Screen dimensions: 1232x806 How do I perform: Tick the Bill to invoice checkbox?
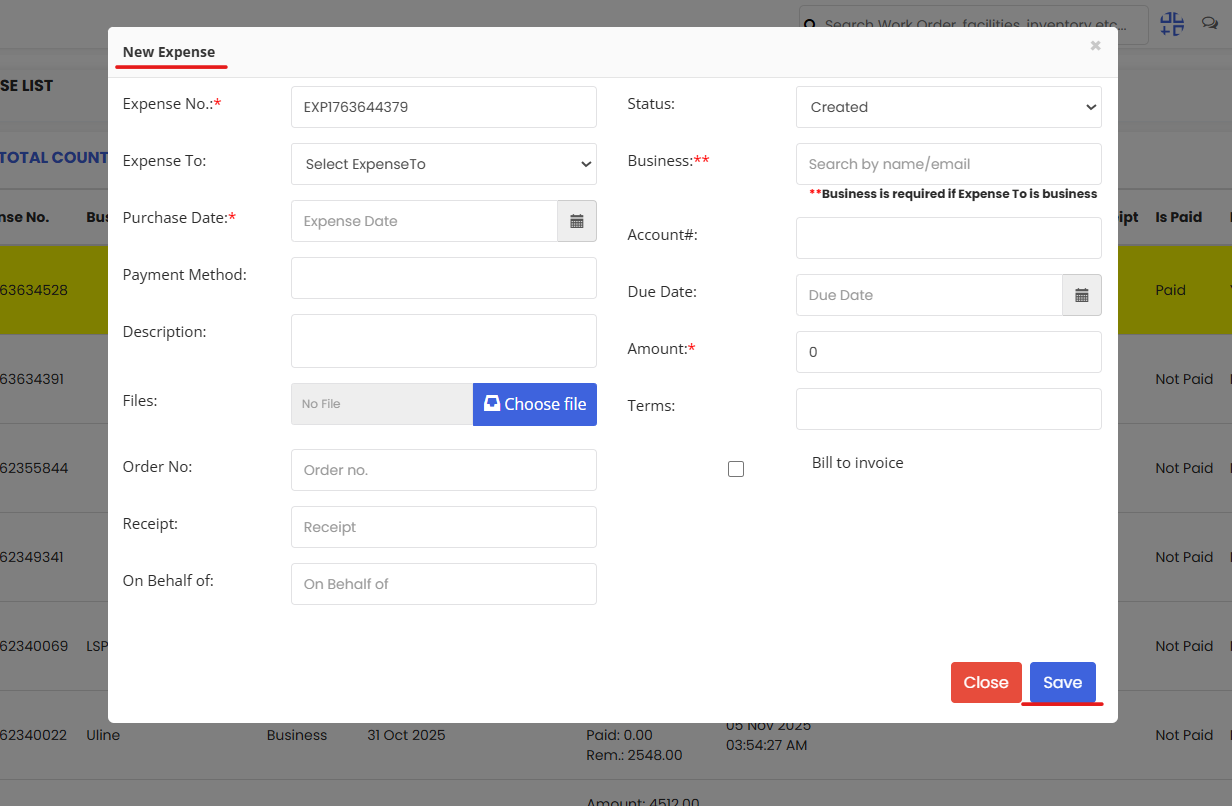736,469
